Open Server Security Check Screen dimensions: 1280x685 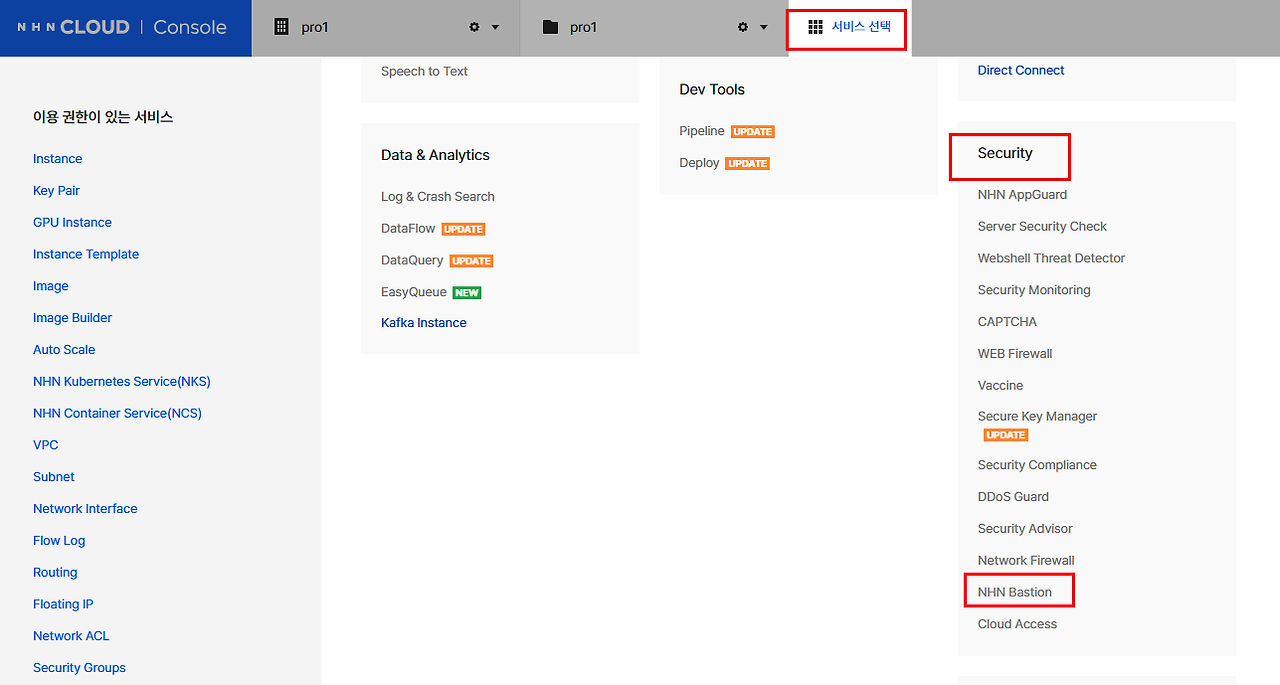pyautogui.click(x=1042, y=227)
